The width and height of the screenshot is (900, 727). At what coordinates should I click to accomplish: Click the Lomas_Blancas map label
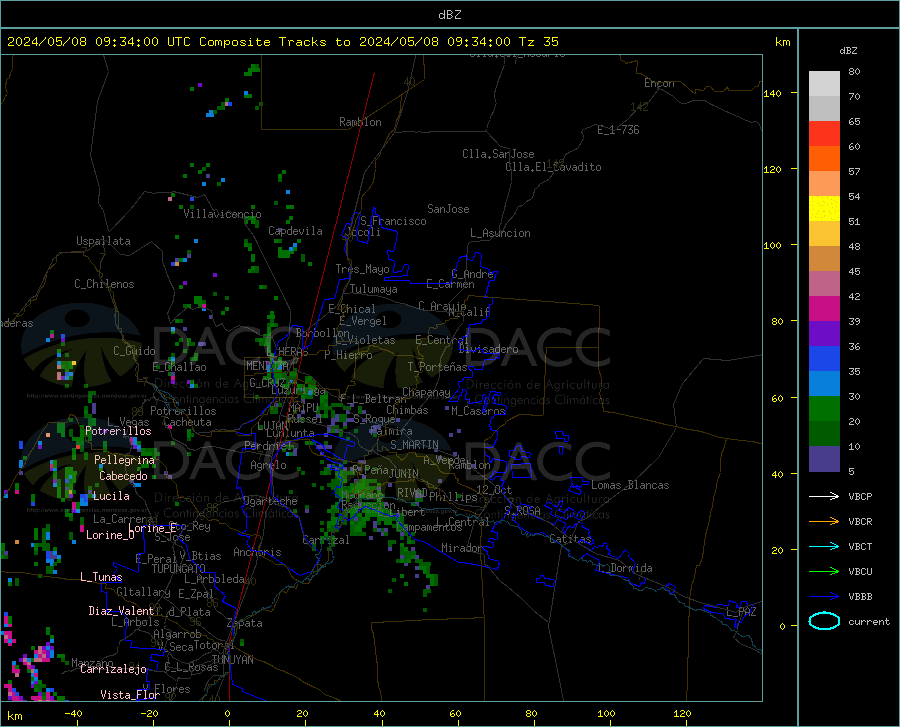pyautogui.click(x=630, y=485)
